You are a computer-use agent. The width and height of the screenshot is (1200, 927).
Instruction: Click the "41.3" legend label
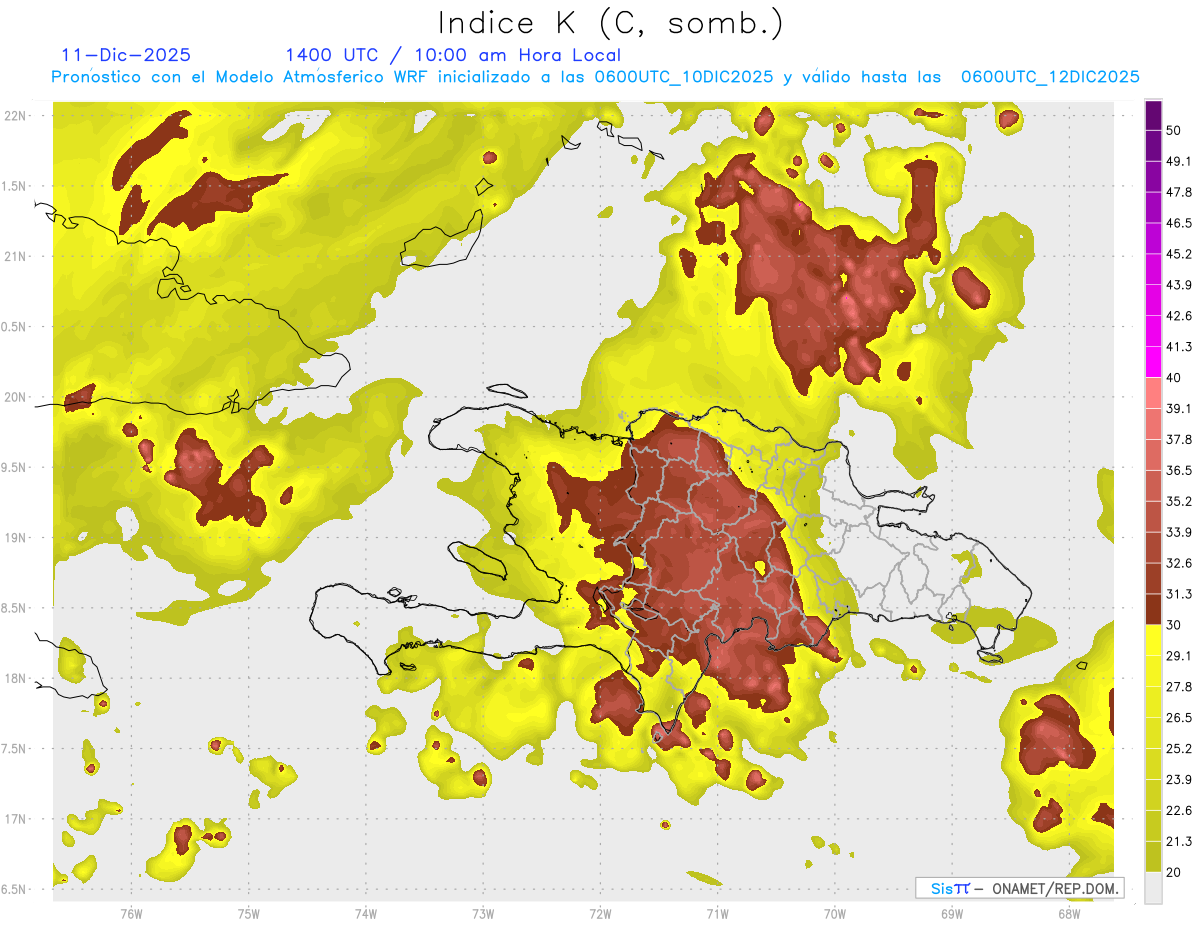1178,347
